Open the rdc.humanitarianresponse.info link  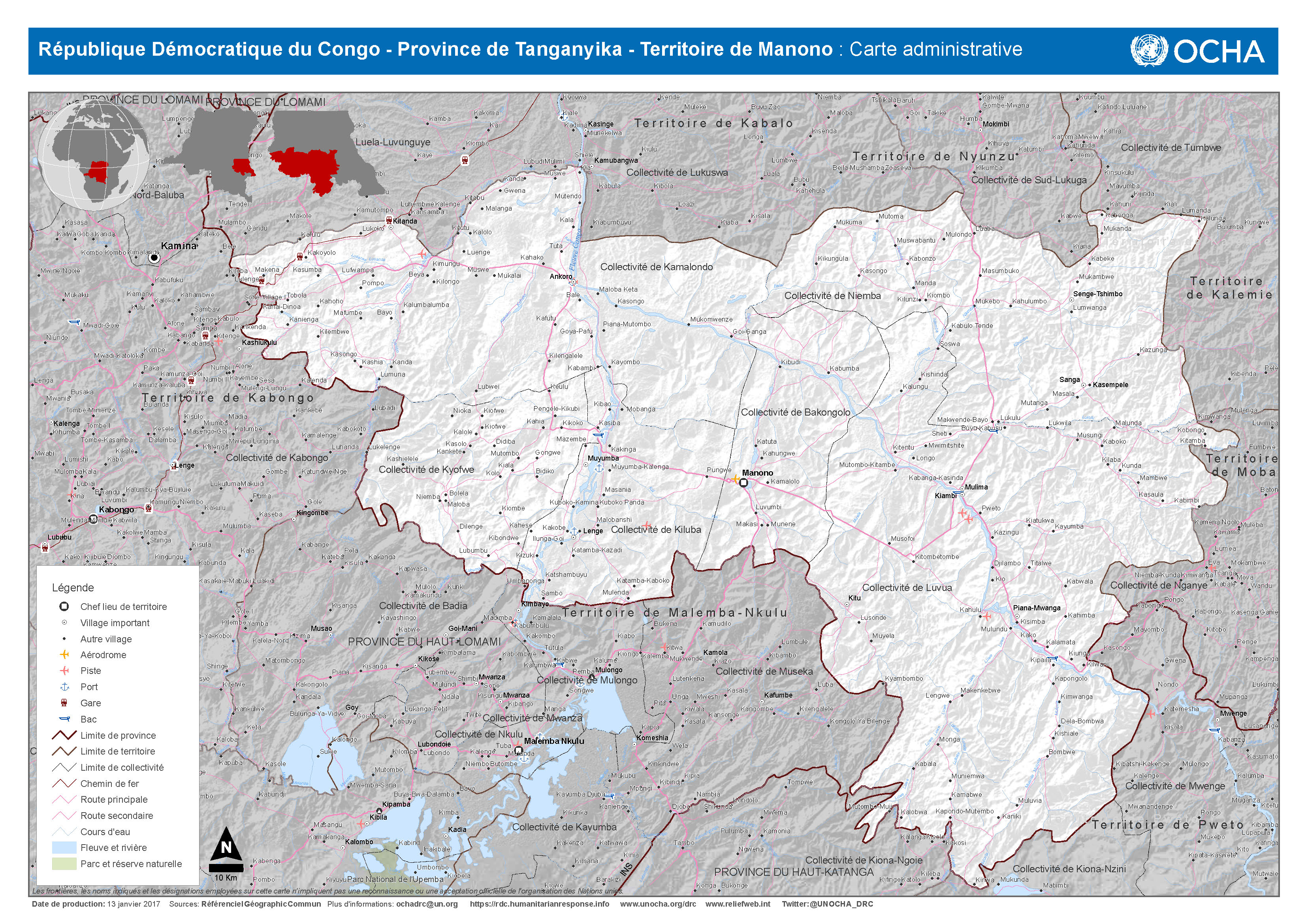(x=539, y=904)
